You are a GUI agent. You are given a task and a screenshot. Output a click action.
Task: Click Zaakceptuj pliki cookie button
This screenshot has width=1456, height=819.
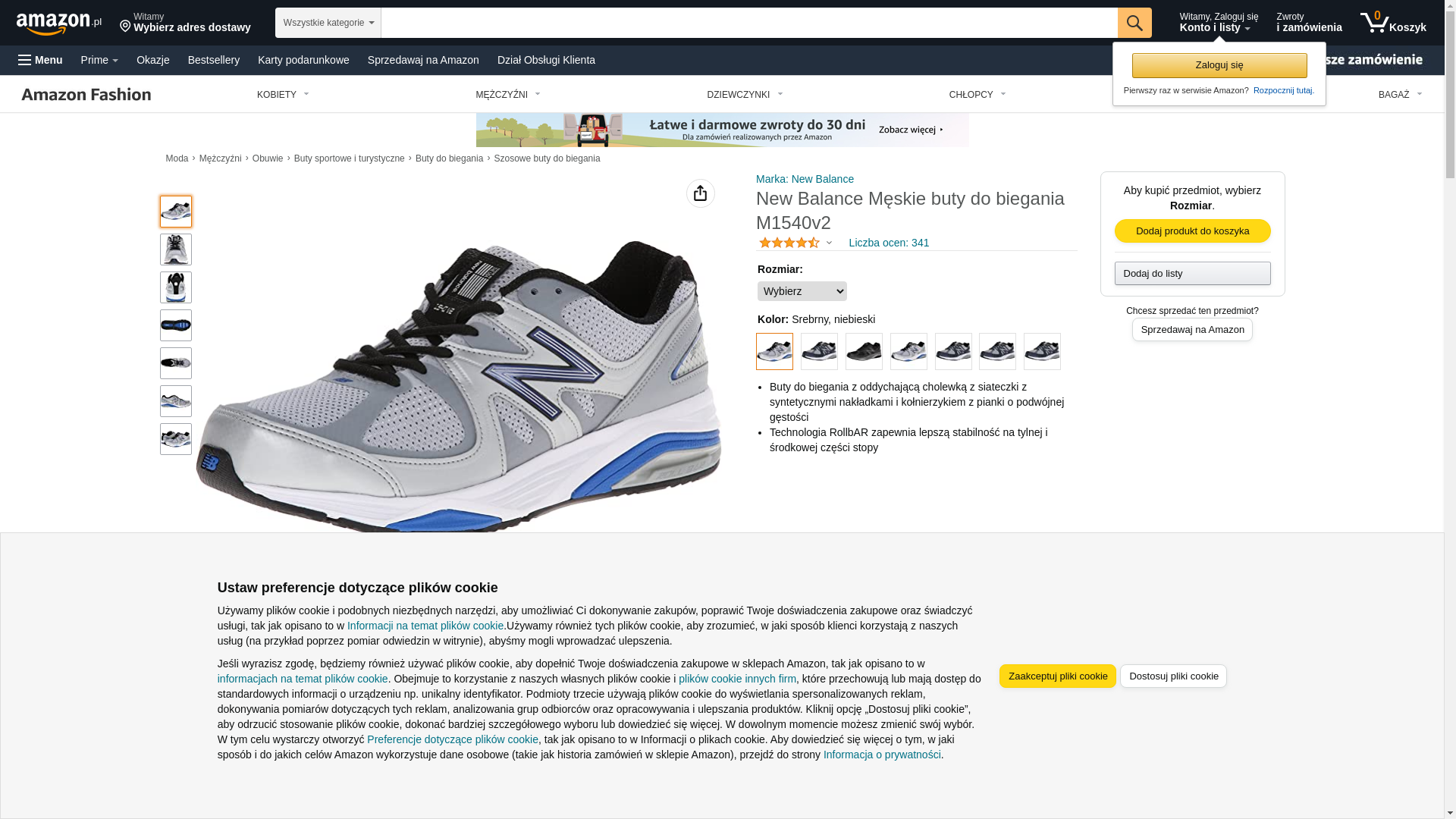[1058, 676]
